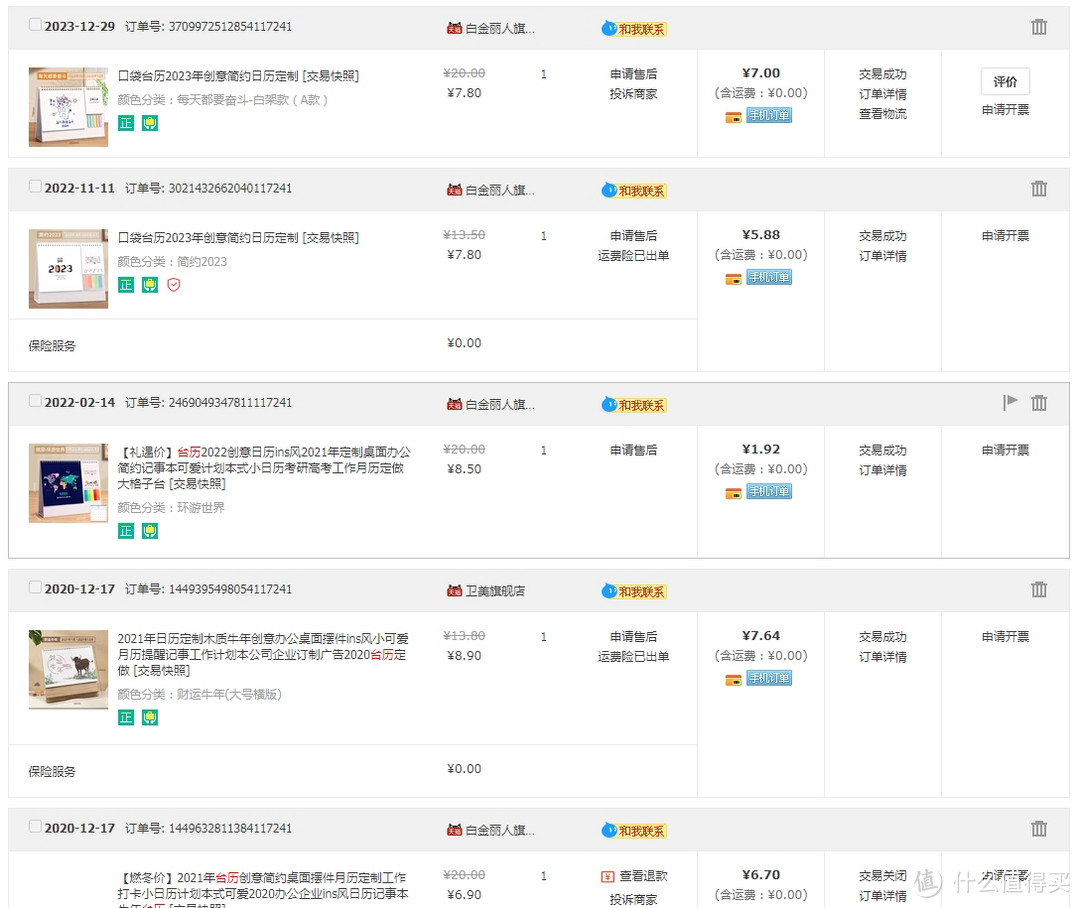Delete the 2022-02-14 order with trash icon
Viewport: 1080px width, 908px height.
click(1039, 402)
